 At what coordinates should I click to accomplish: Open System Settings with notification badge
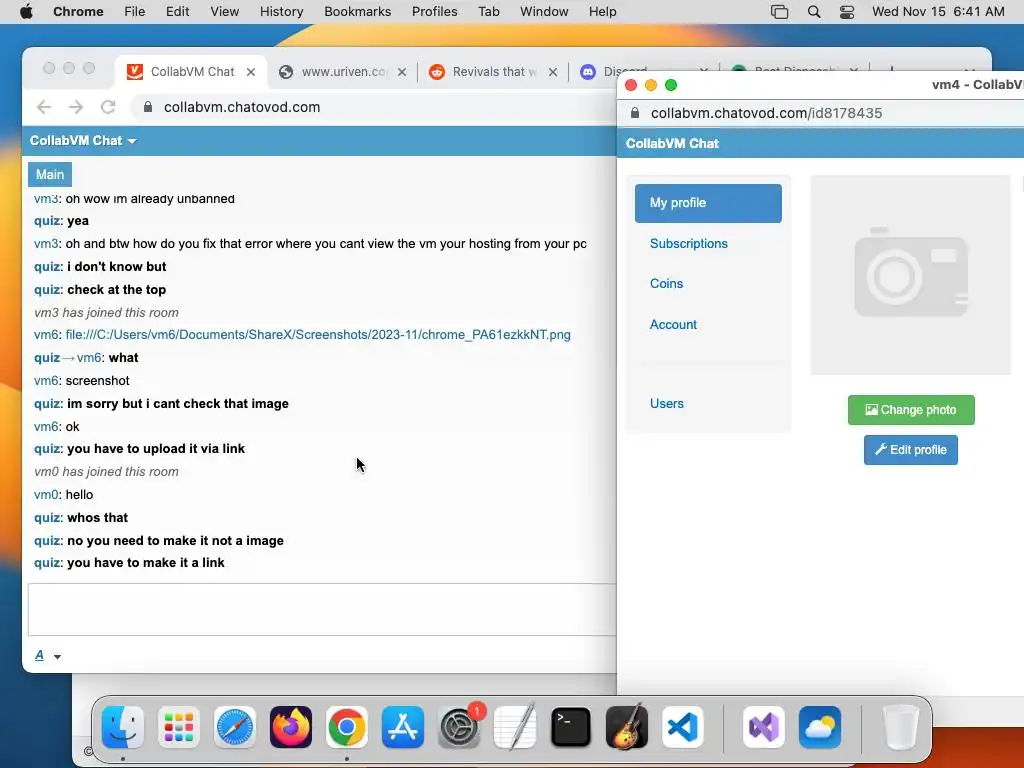click(459, 727)
